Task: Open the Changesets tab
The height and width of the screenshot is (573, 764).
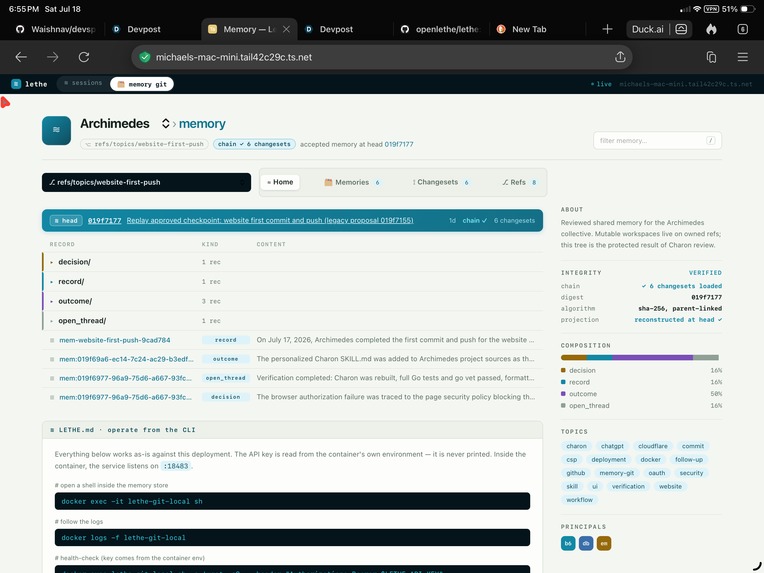Action: 441,182
